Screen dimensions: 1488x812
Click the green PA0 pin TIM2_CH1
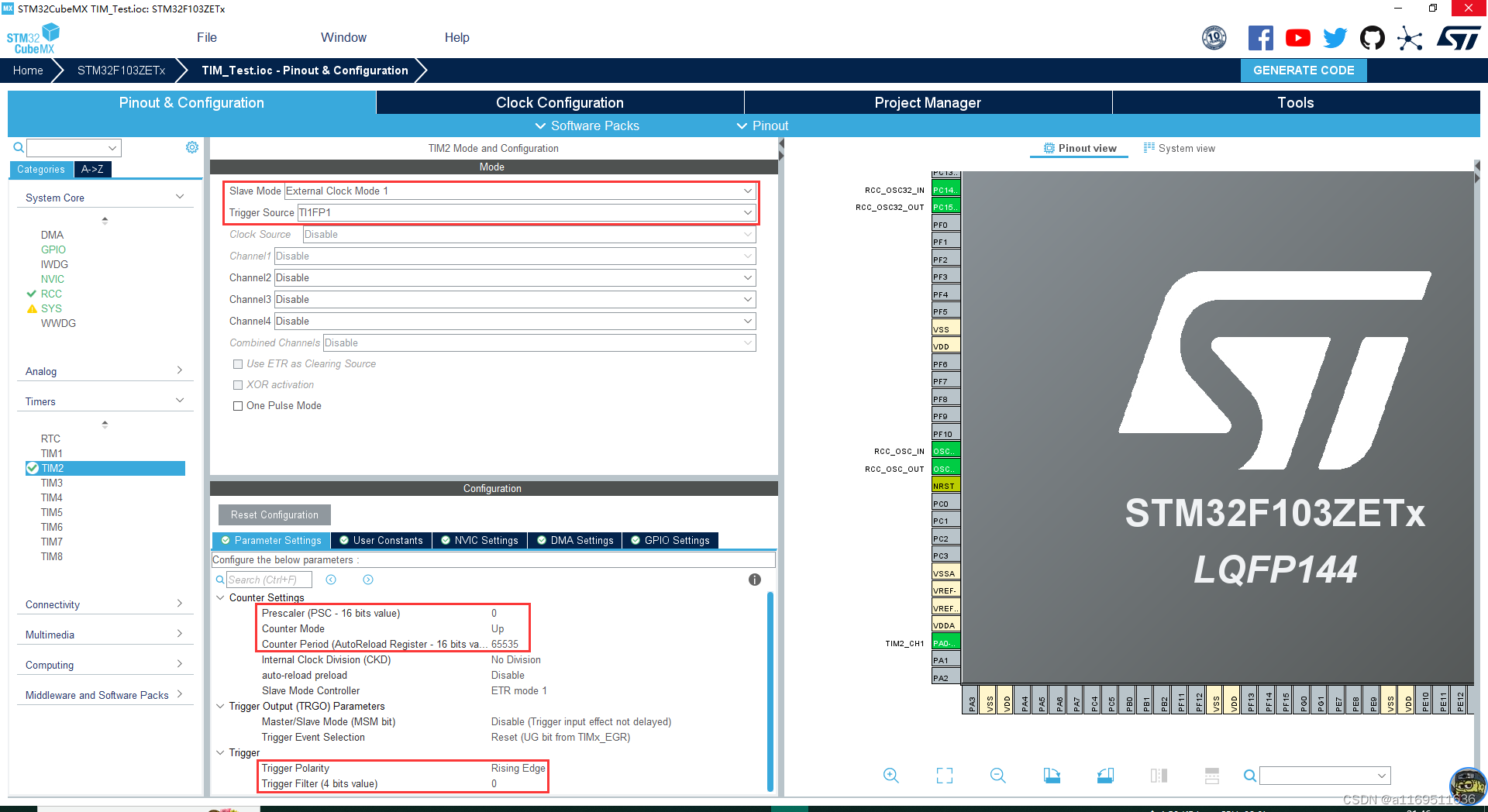945,642
